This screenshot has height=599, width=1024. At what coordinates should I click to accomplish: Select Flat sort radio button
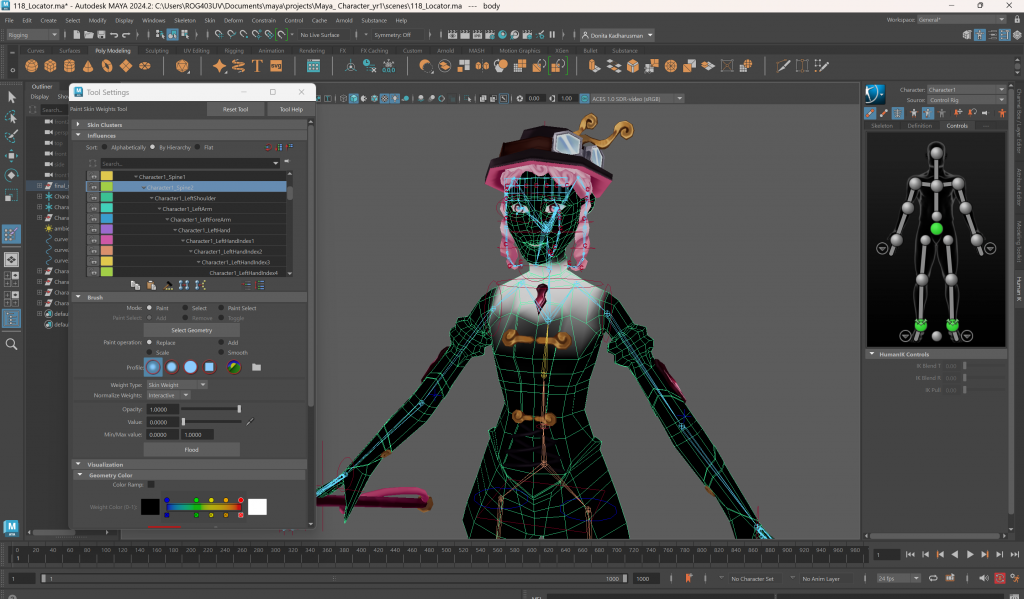(x=197, y=147)
